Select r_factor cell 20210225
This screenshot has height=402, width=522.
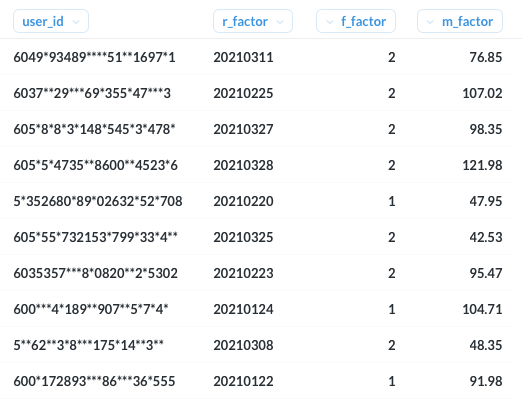pos(243,93)
